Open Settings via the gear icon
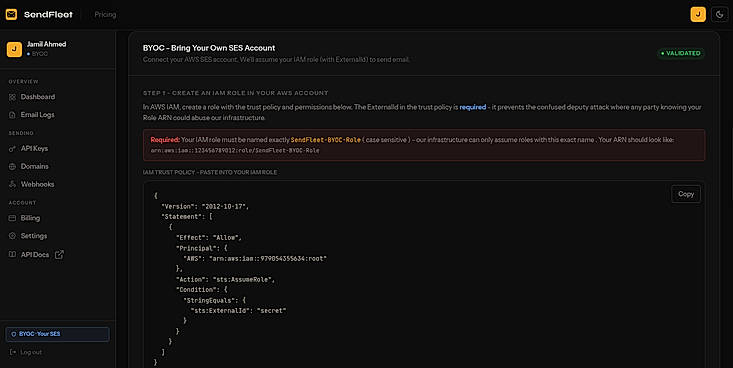 (12, 236)
